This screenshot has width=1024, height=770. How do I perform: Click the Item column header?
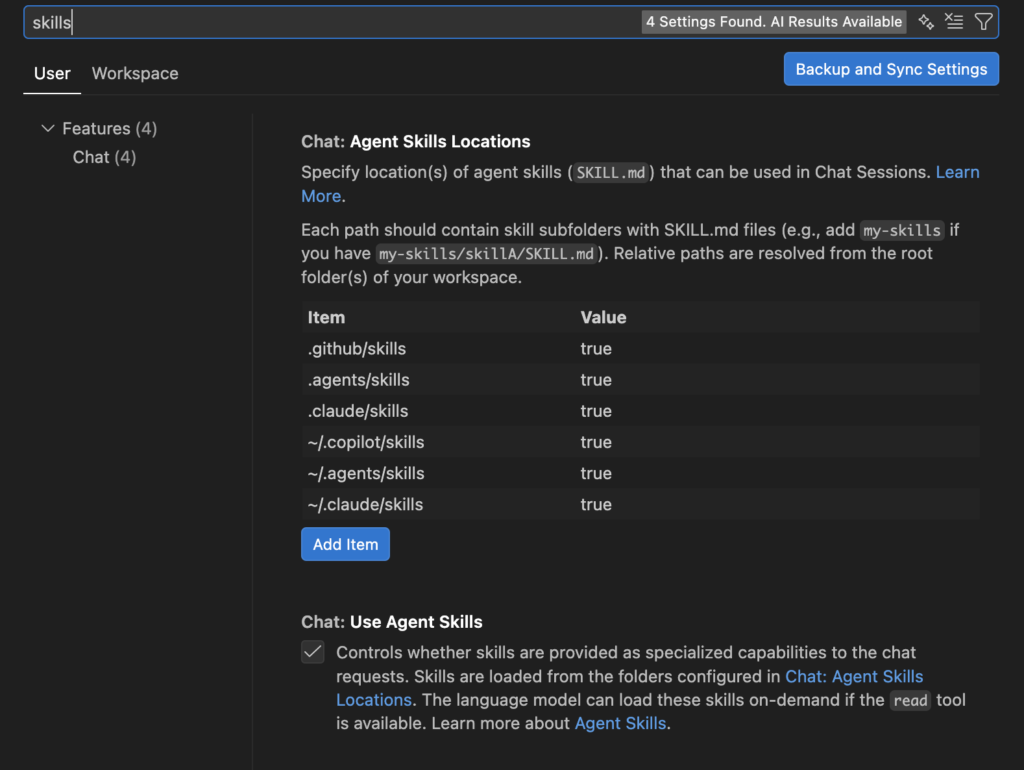(324, 317)
